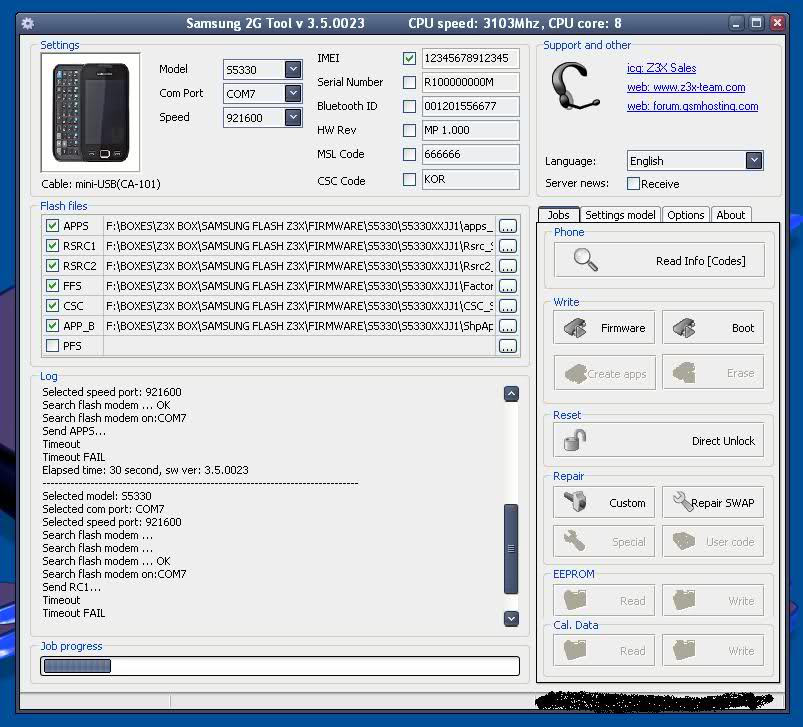This screenshot has width=803, height=727.
Task: Click the log scrollbar thumb
Action: pyautogui.click(x=511, y=549)
